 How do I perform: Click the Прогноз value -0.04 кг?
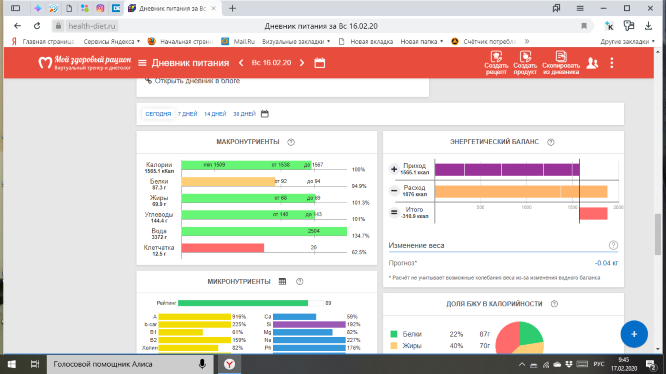pyautogui.click(x=606, y=263)
